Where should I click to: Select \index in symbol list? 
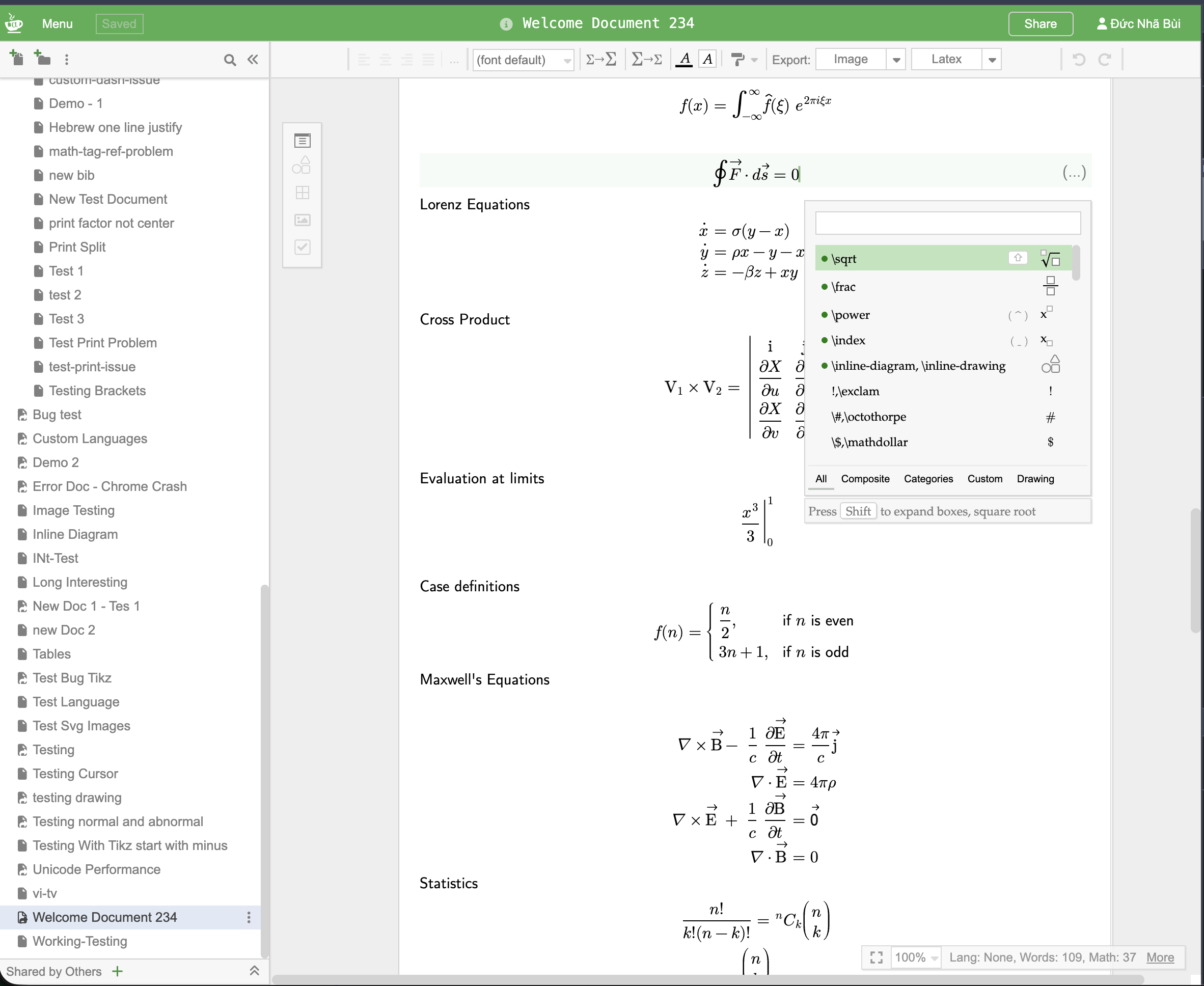pos(943,340)
